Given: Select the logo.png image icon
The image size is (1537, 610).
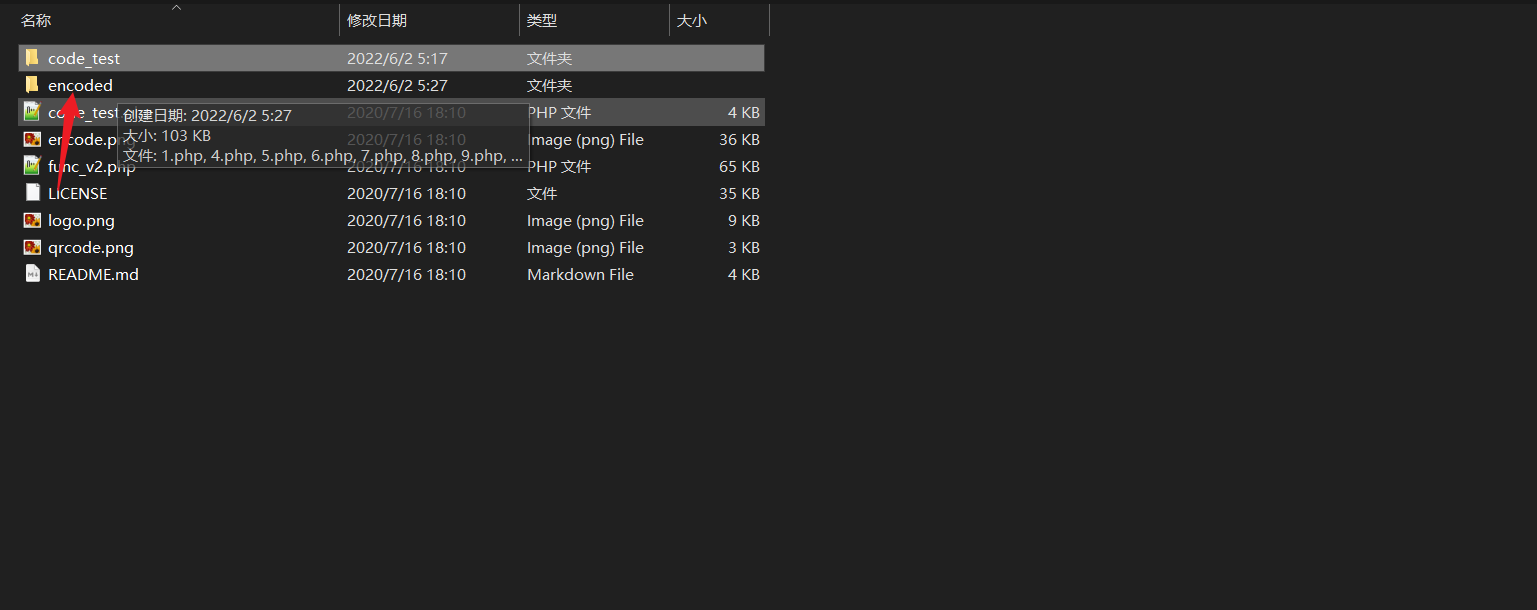Looking at the screenshot, I should (32, 220).
